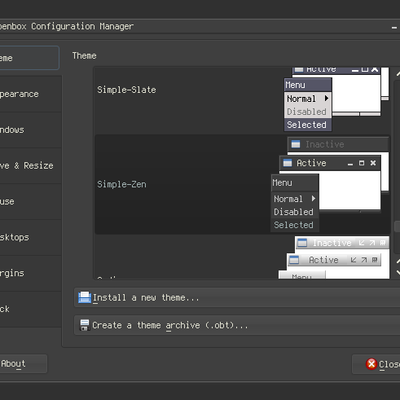
Task: Click the close X in Simple-Zen Active preview
Action: click(x=373, y=163)
